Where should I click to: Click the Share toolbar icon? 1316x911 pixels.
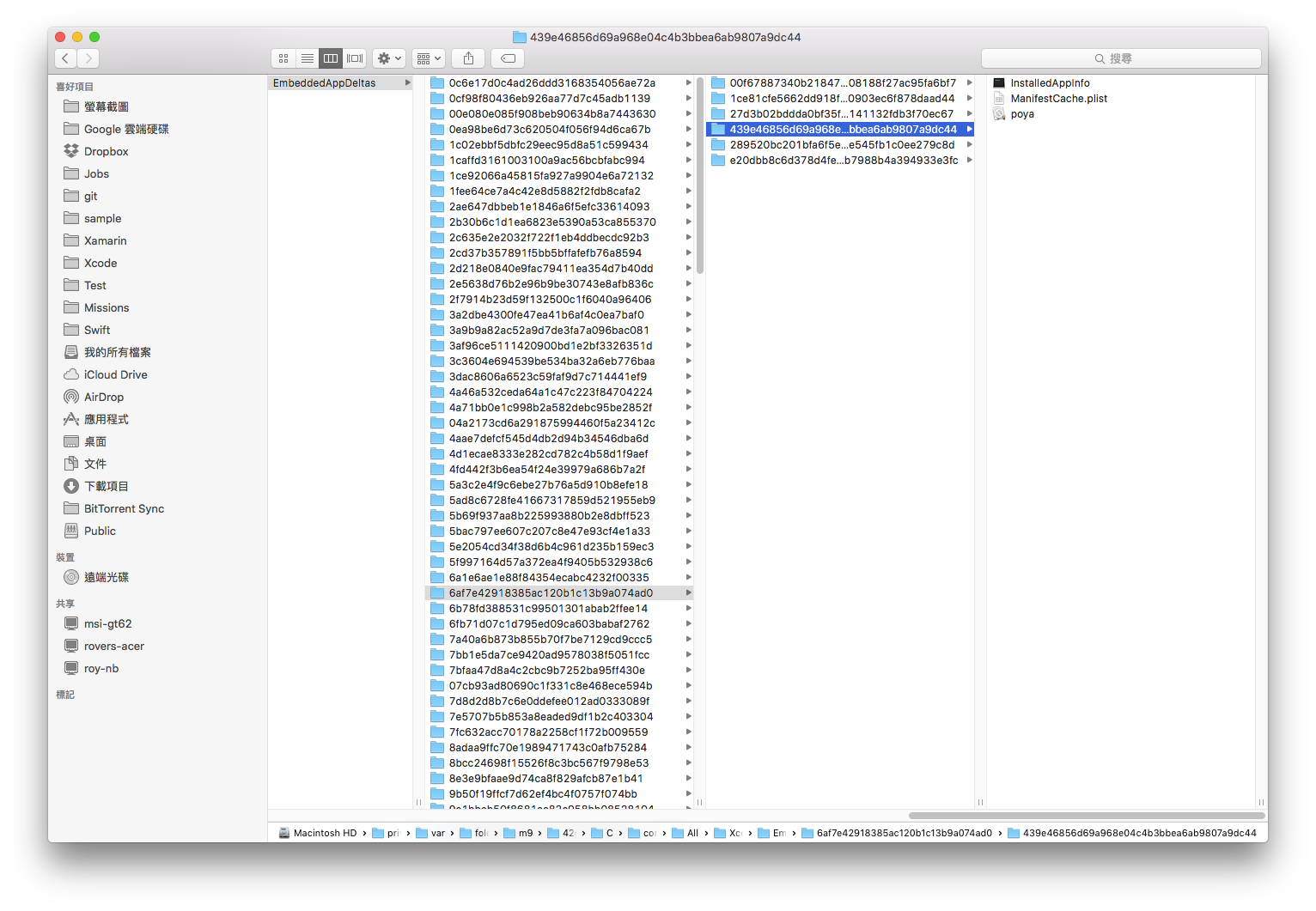468,58
